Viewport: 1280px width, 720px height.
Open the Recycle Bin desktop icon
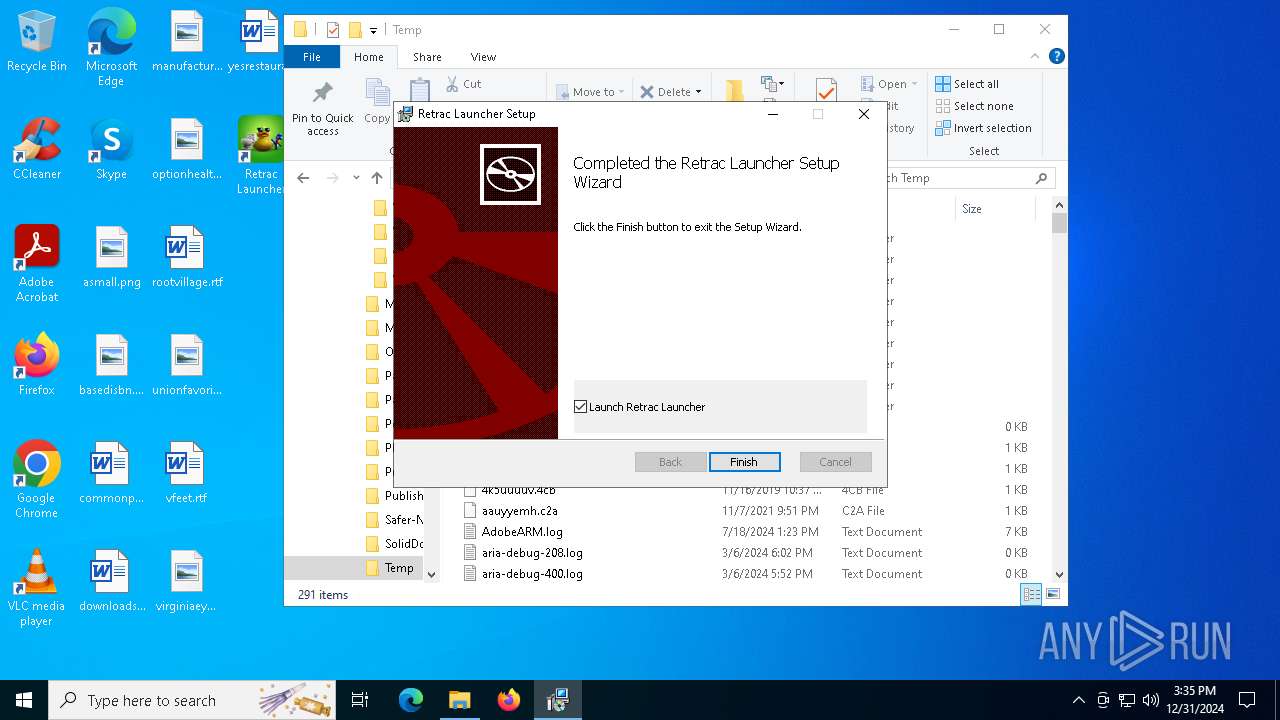coord(37,42)
